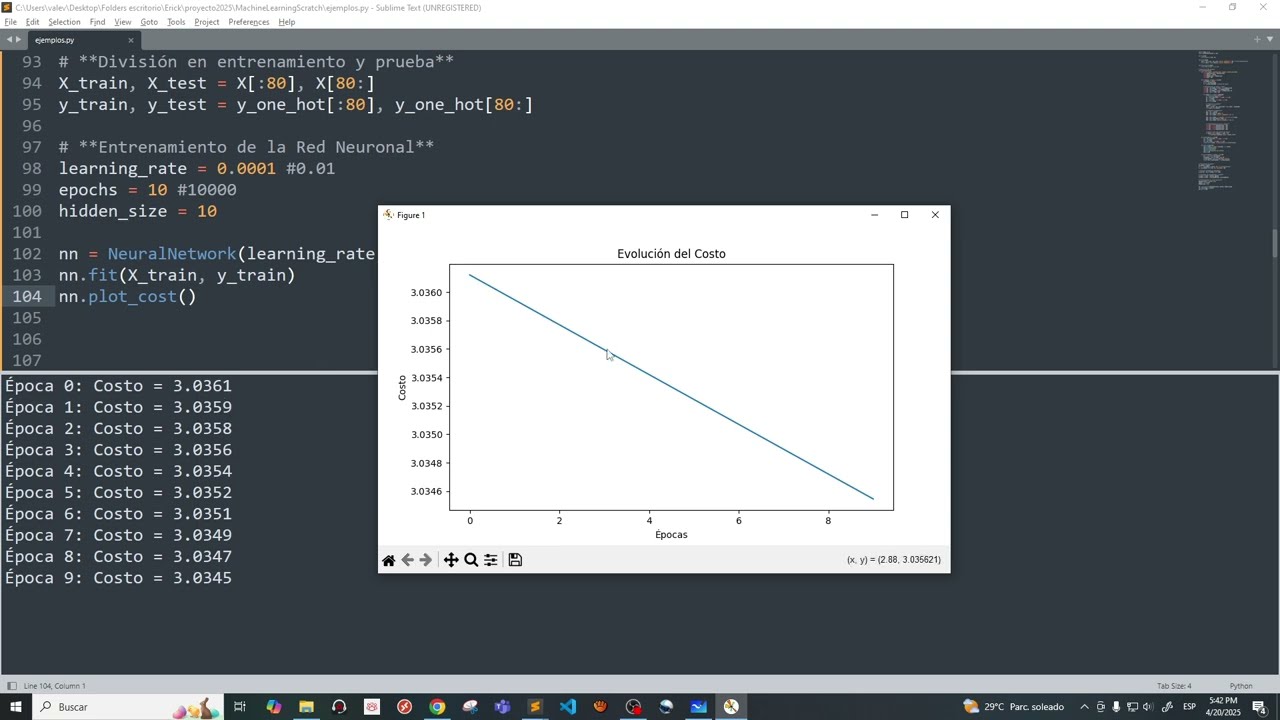Reset the figure view with Home icon

pos(389,560)
